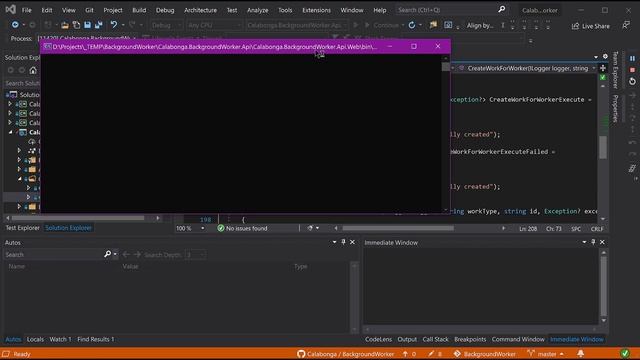Switch to the Find Results 1 tab
Viewport: 640px width, 360px height.
(96, 339)
